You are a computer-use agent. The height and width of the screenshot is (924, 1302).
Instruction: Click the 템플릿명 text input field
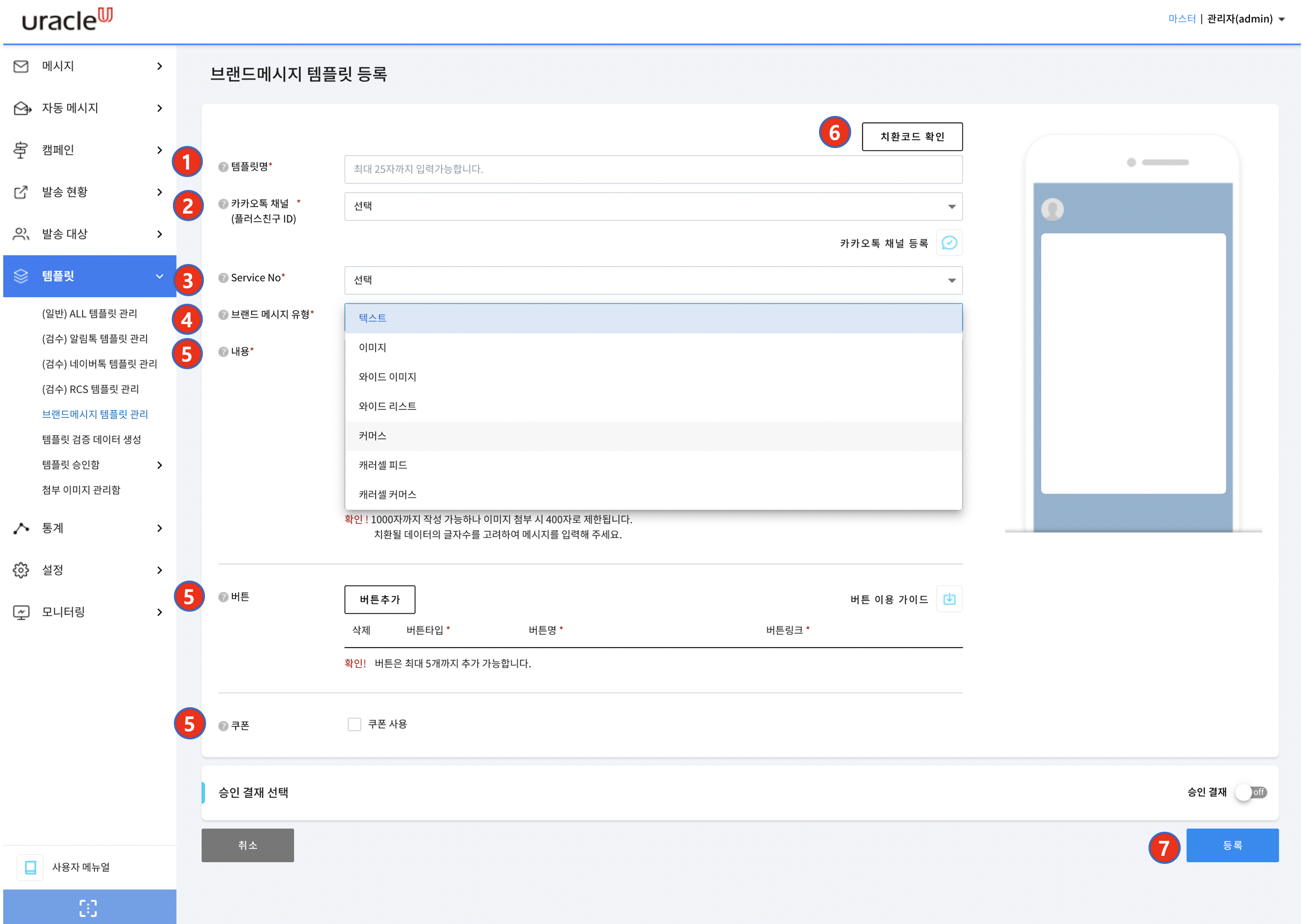[x=653, y=169]
